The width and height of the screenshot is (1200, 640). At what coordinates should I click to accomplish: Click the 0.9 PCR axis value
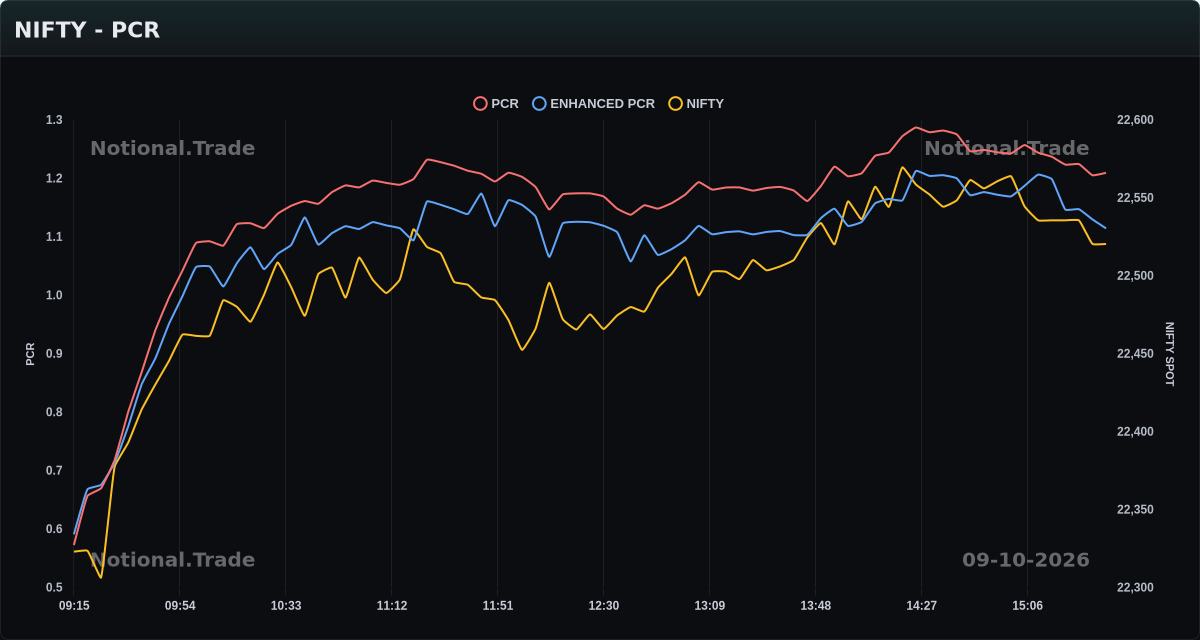(x=54, y=354)
